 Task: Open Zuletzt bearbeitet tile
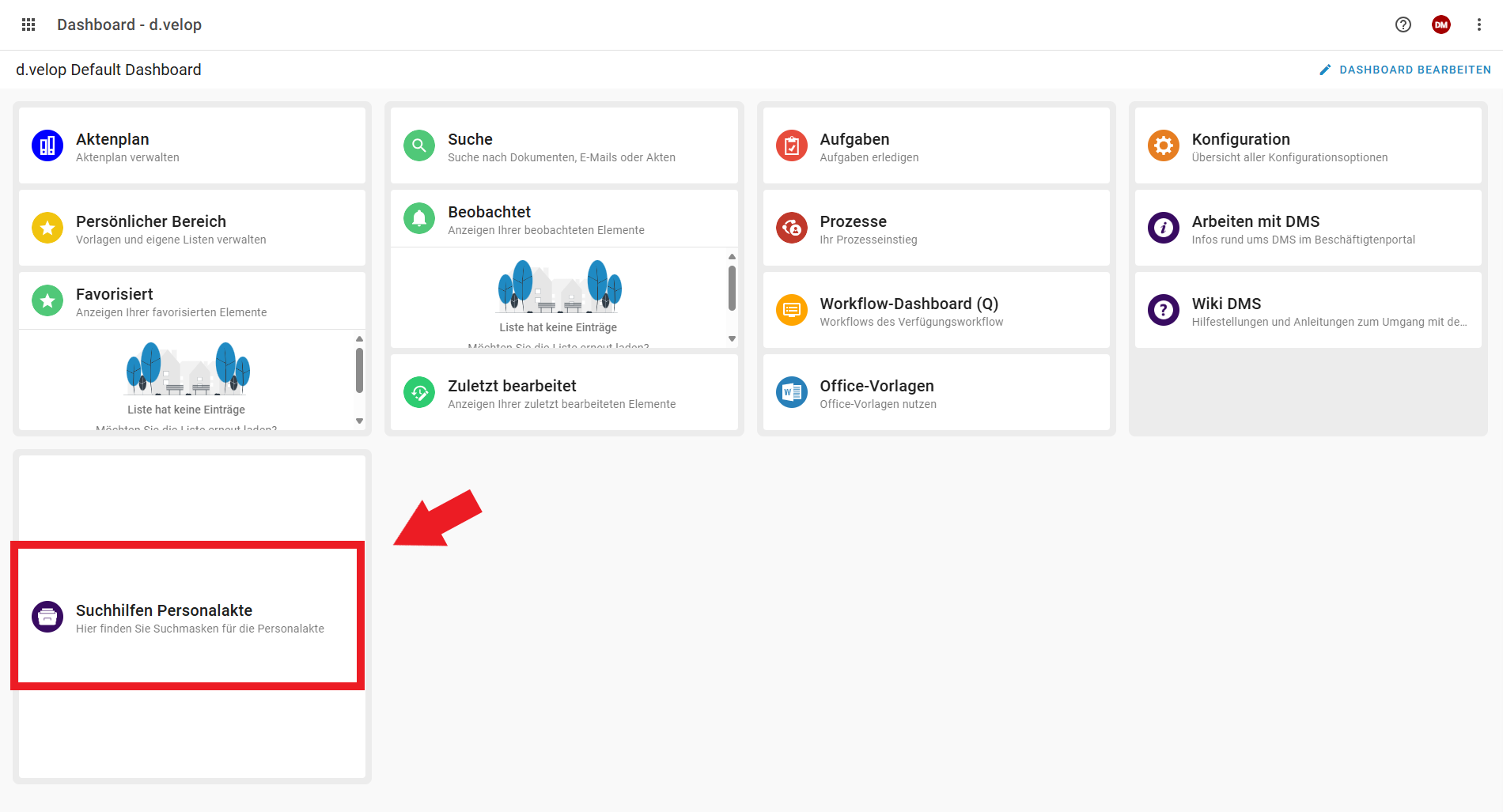coord(564,392)
